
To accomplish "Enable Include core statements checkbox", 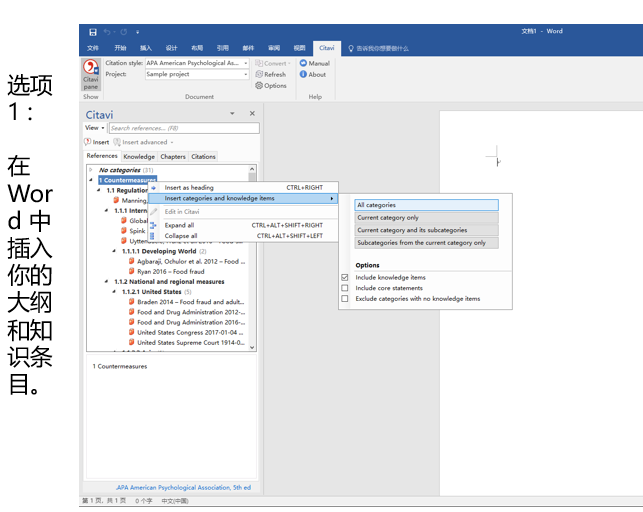I will (x=345, y=288).
